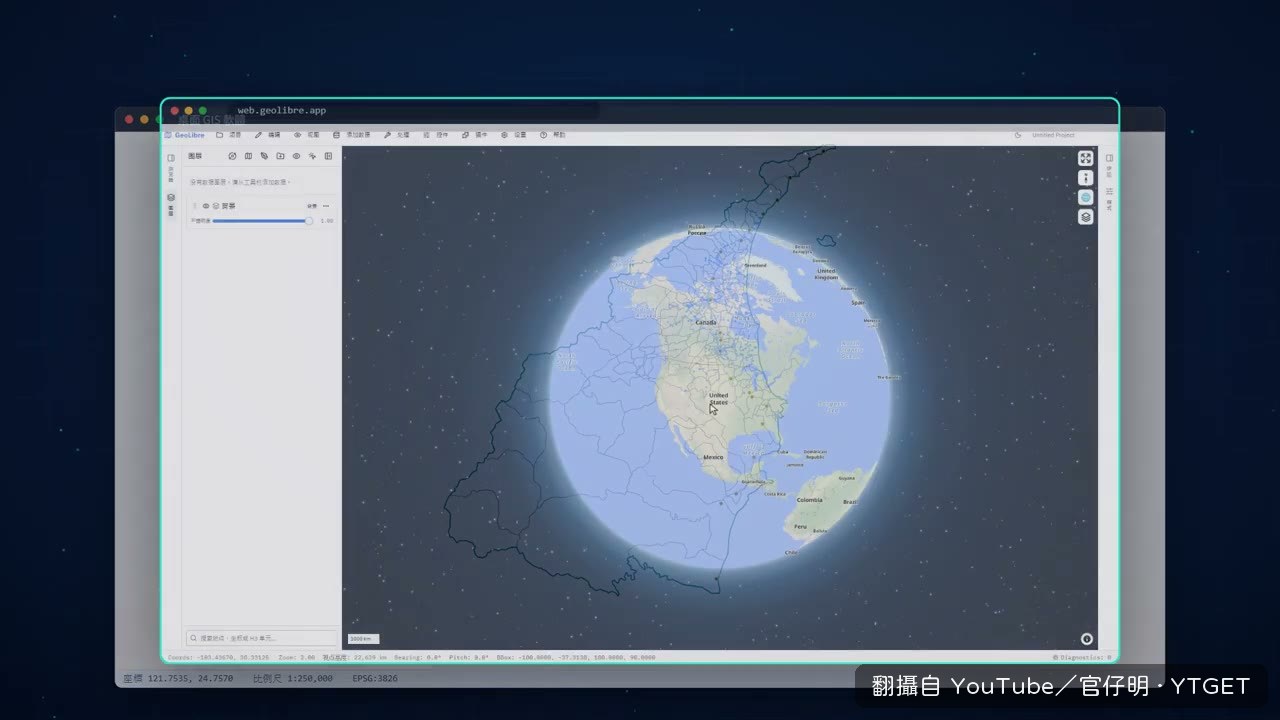The height and width of the screenshot is (720, 1280).
Task: Click the small button beside the layer's three dots
Action: coord(312,206)
